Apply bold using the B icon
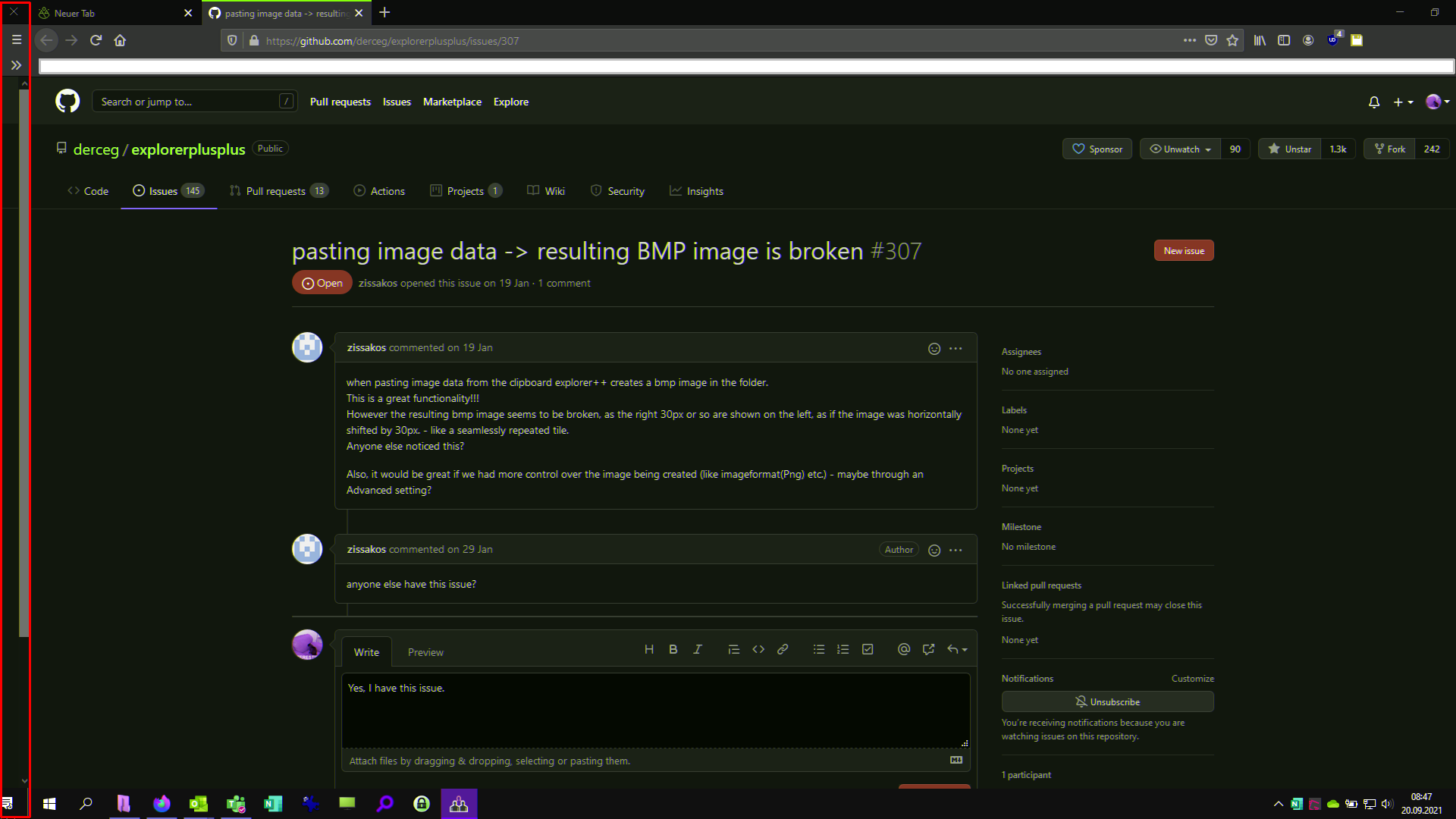This screenshot has height=819, width=1456. (x=673, y=650)
